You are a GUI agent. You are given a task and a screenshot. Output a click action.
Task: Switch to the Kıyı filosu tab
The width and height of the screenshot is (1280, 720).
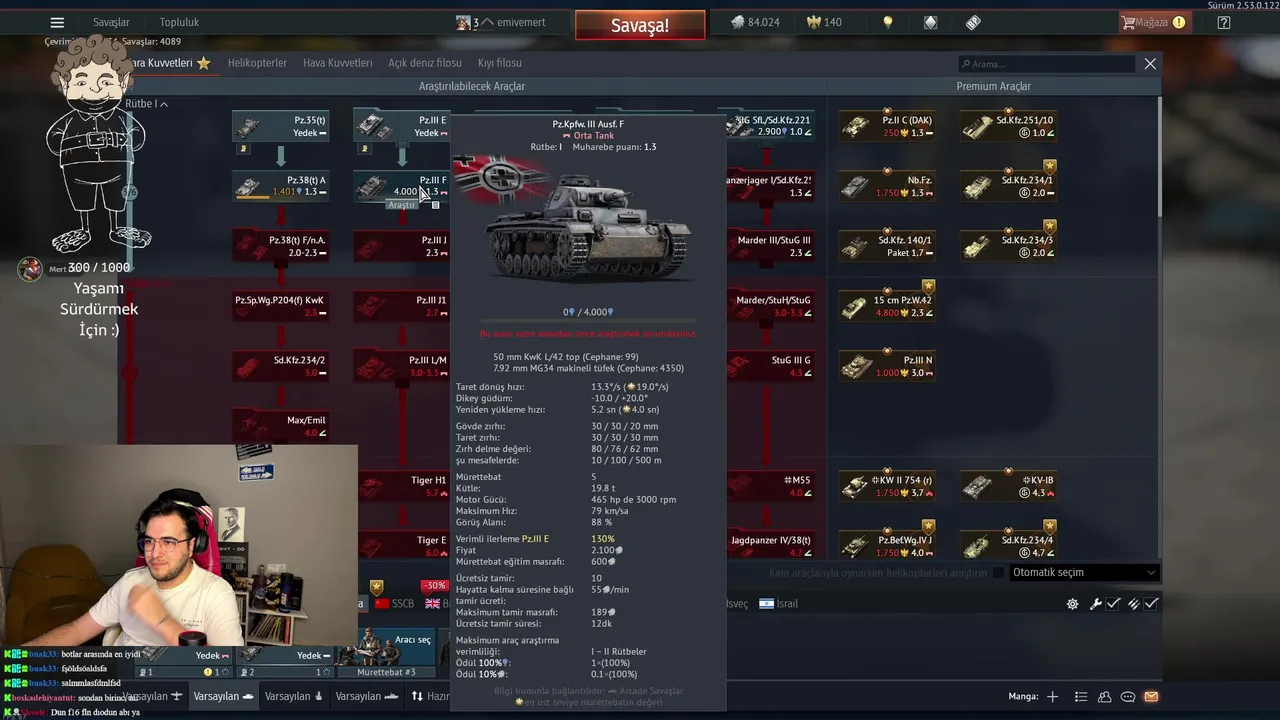click(x=500, y=63)
